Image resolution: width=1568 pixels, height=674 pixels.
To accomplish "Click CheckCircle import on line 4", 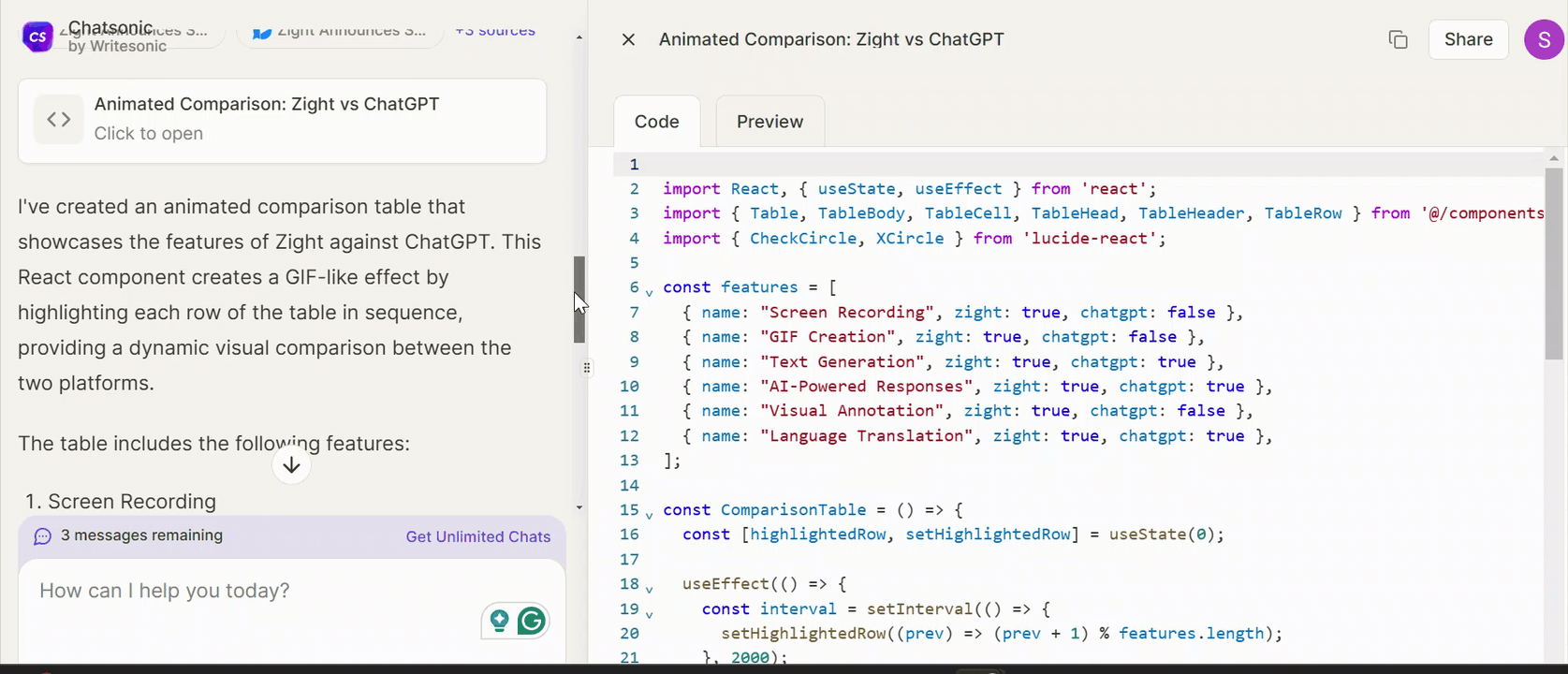I will (803, 239).
